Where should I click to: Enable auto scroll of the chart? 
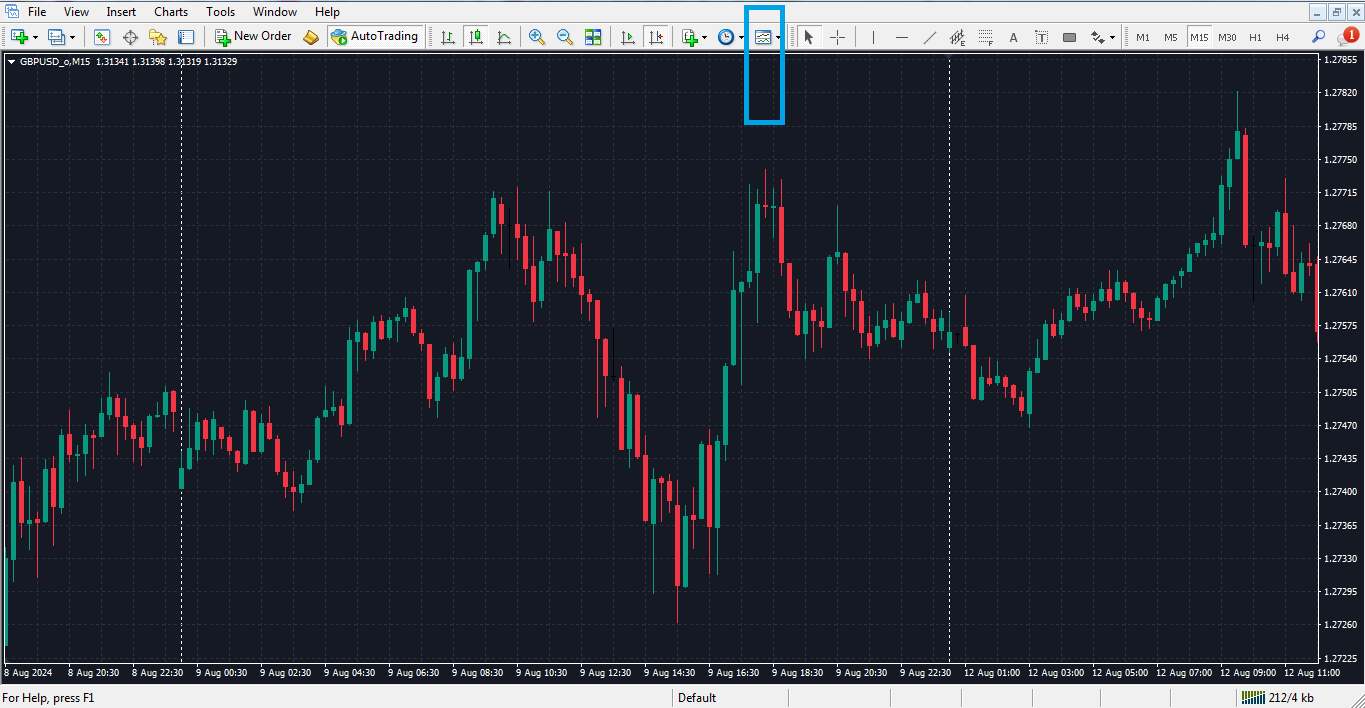point(629,37)
